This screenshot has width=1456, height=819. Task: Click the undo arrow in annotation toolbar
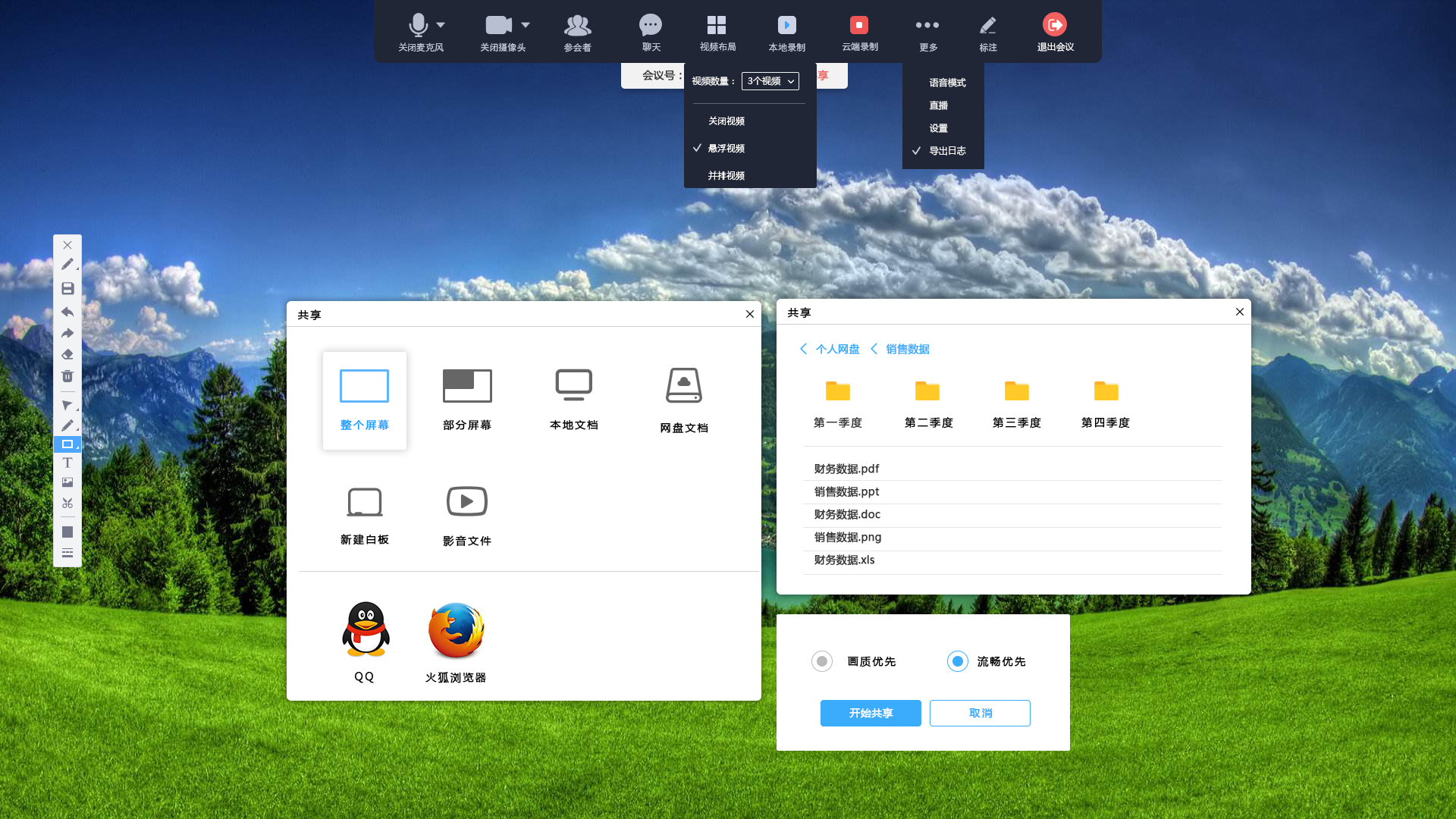click(67, 312)
